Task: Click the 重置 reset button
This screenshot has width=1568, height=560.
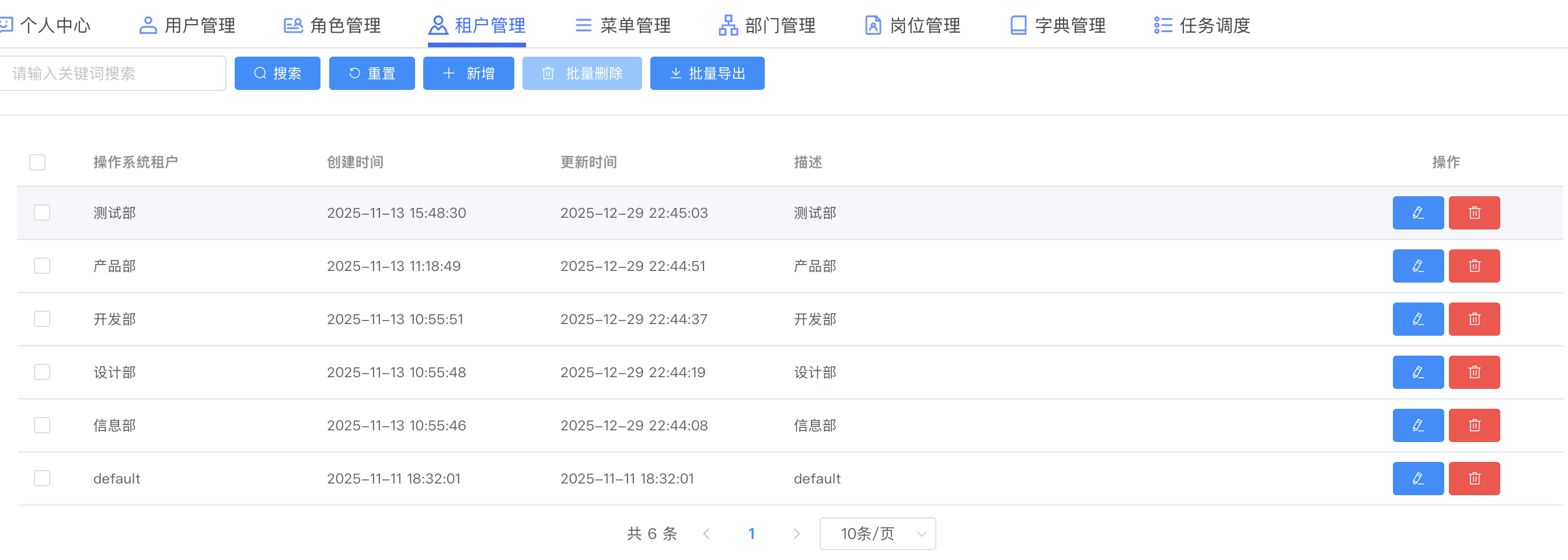Action: pyautogui.click(x=371, y=74)
